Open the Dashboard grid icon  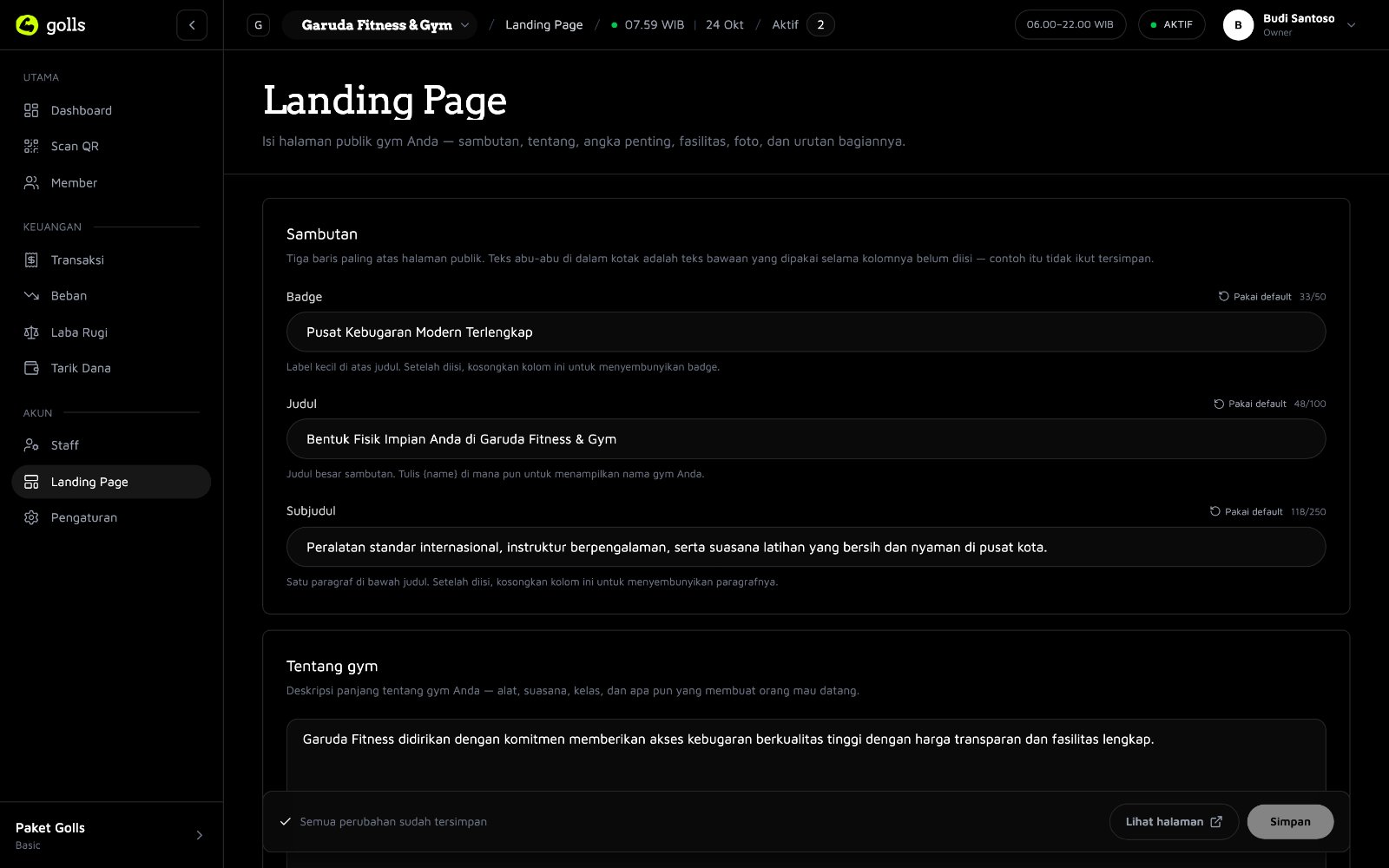(x=31, y=110)
